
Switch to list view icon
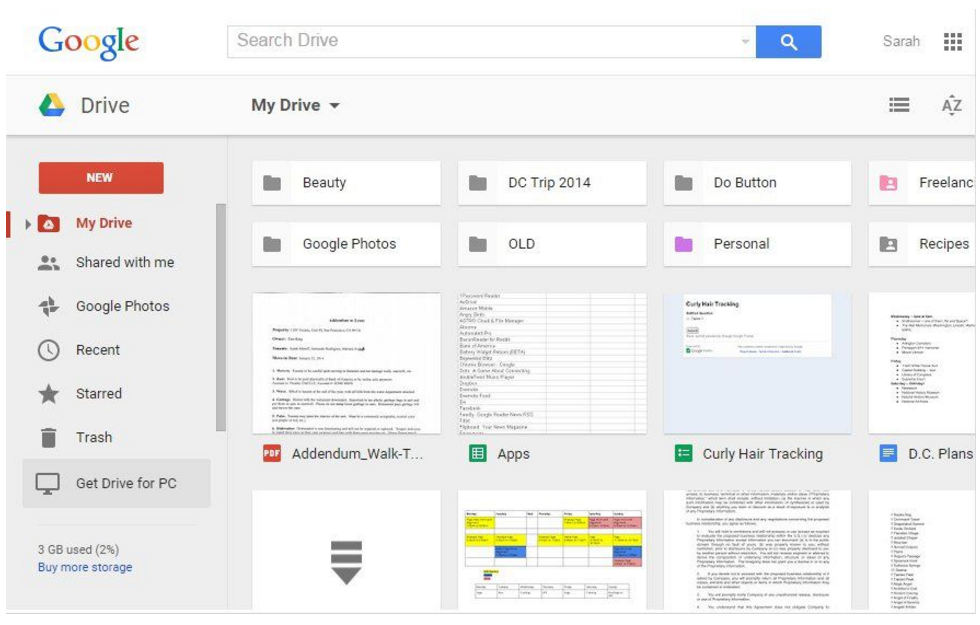coord(899,105)
